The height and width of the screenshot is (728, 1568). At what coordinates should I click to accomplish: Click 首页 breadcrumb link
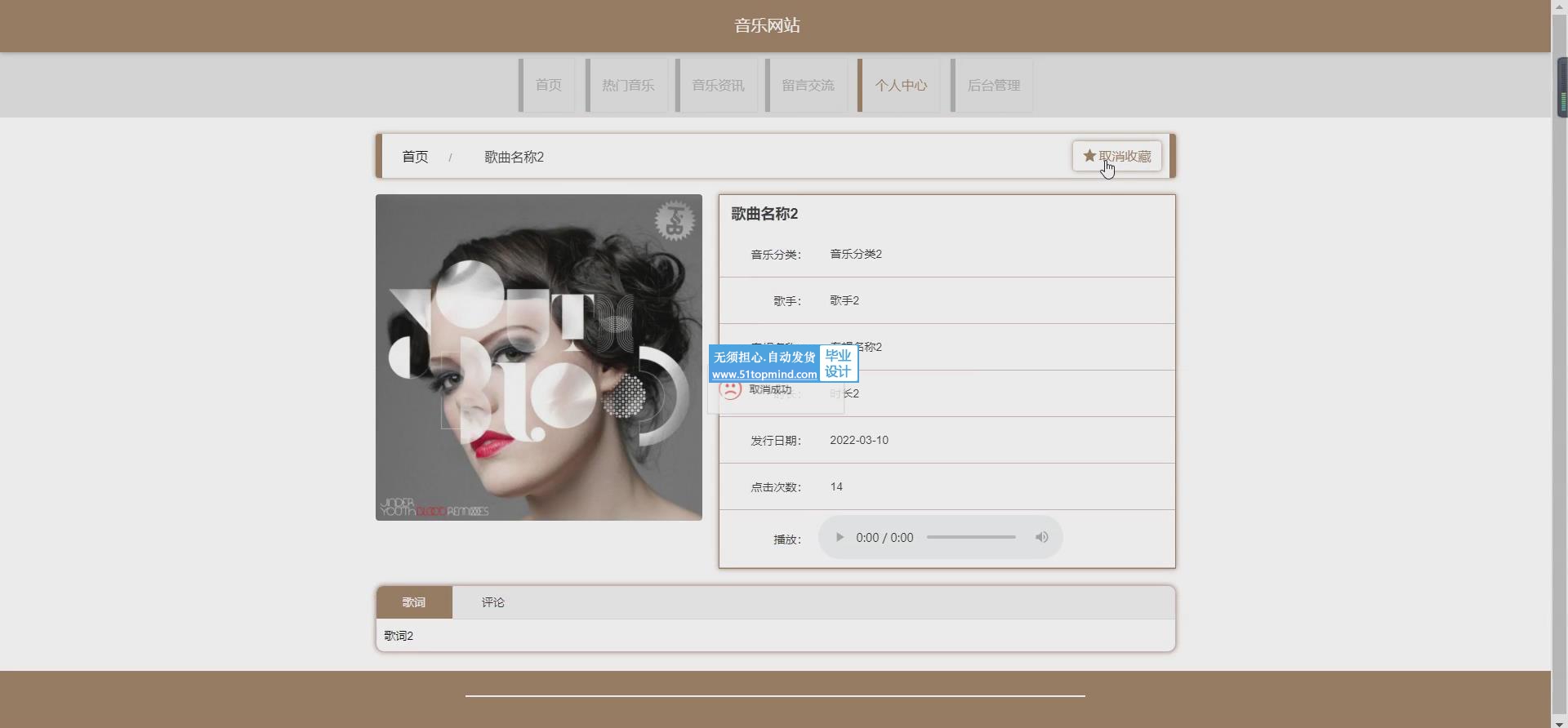click(x=415, y=157)
